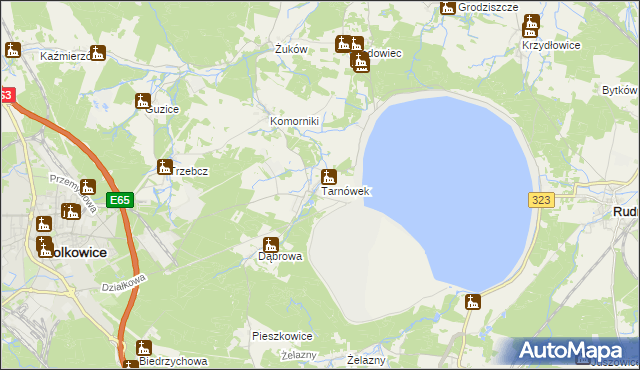The image size is (640, 370).
Task: Select the Pieszkowice label
Action: pyautogui.click(x=282, y=336)
